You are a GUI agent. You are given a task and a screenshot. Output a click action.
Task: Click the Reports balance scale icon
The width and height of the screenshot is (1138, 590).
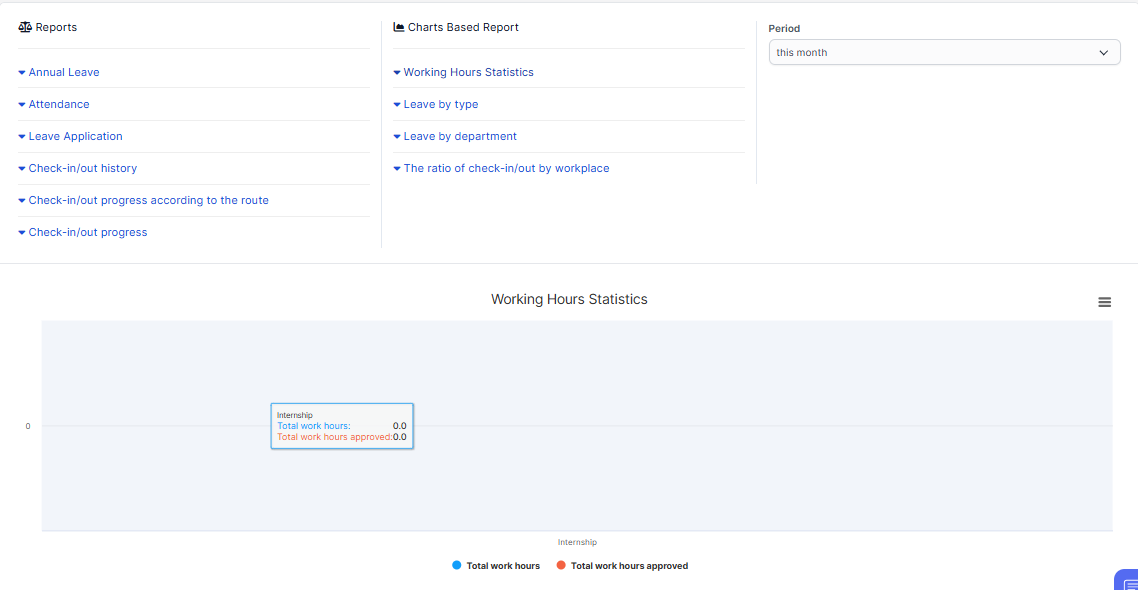tap(25, 28)
